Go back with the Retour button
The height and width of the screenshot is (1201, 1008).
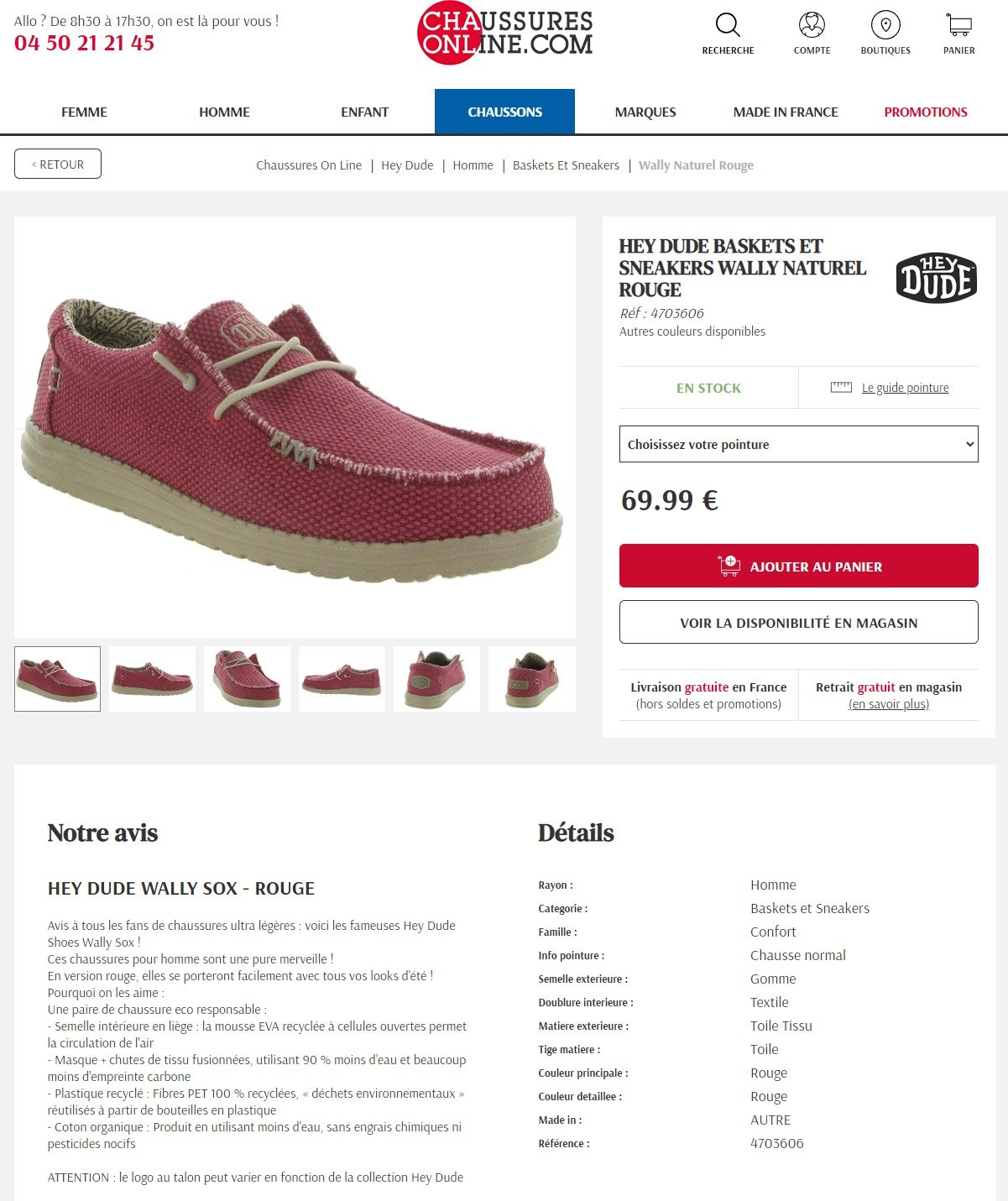tap(58, 164)
